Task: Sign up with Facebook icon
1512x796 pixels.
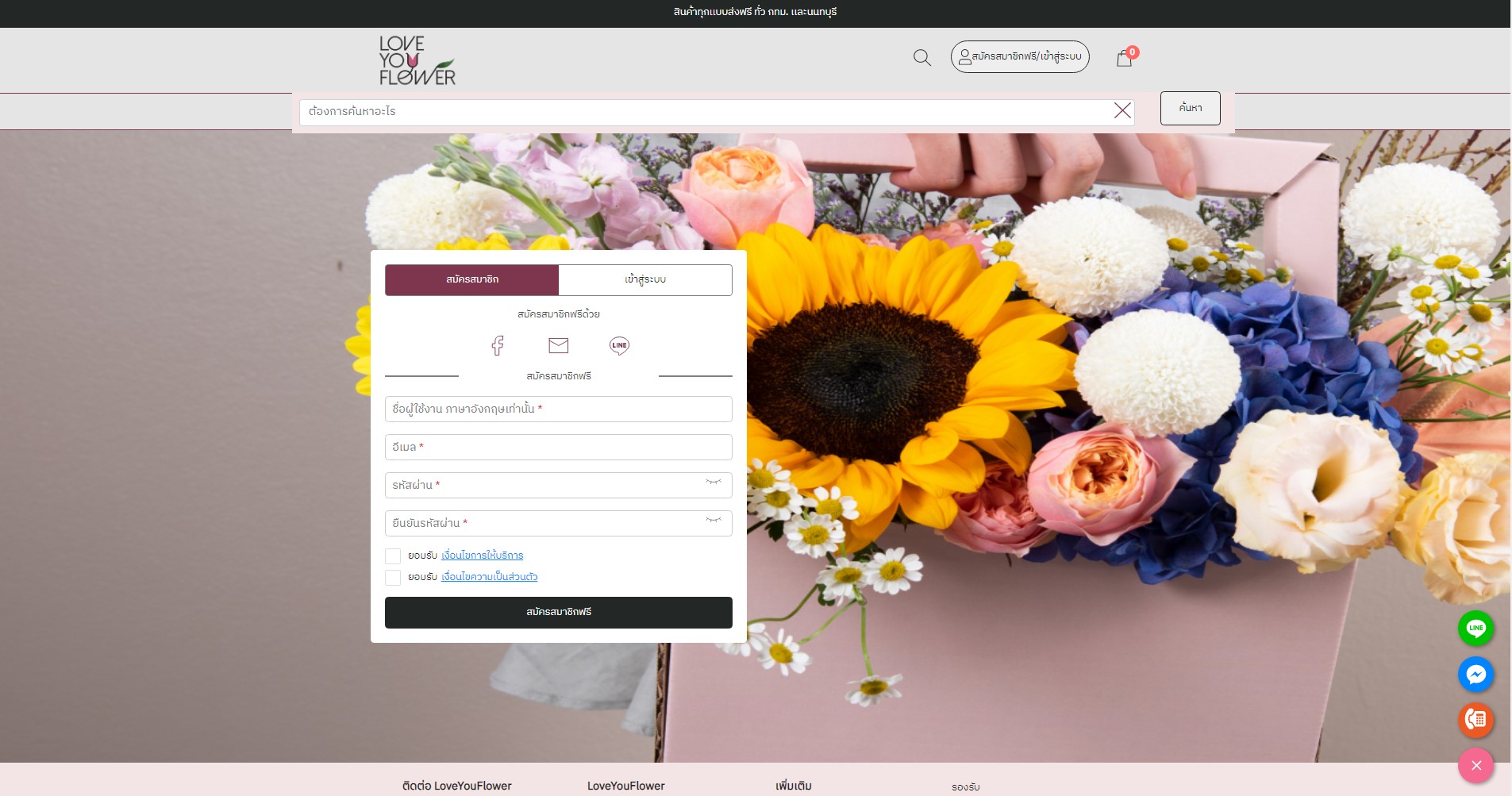Action: 498,345
